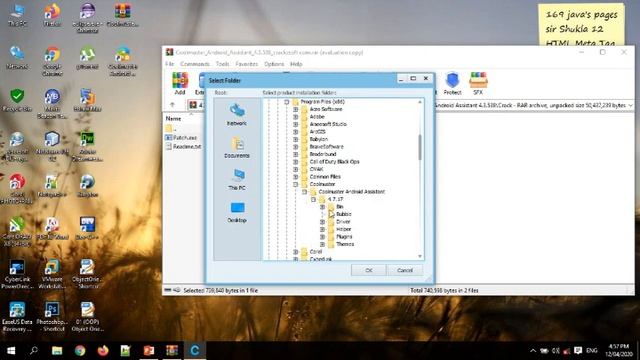The height and width of the screenshot is (360, 640).
Task: Expand Adobe folder node
Action: click(296, 117)
